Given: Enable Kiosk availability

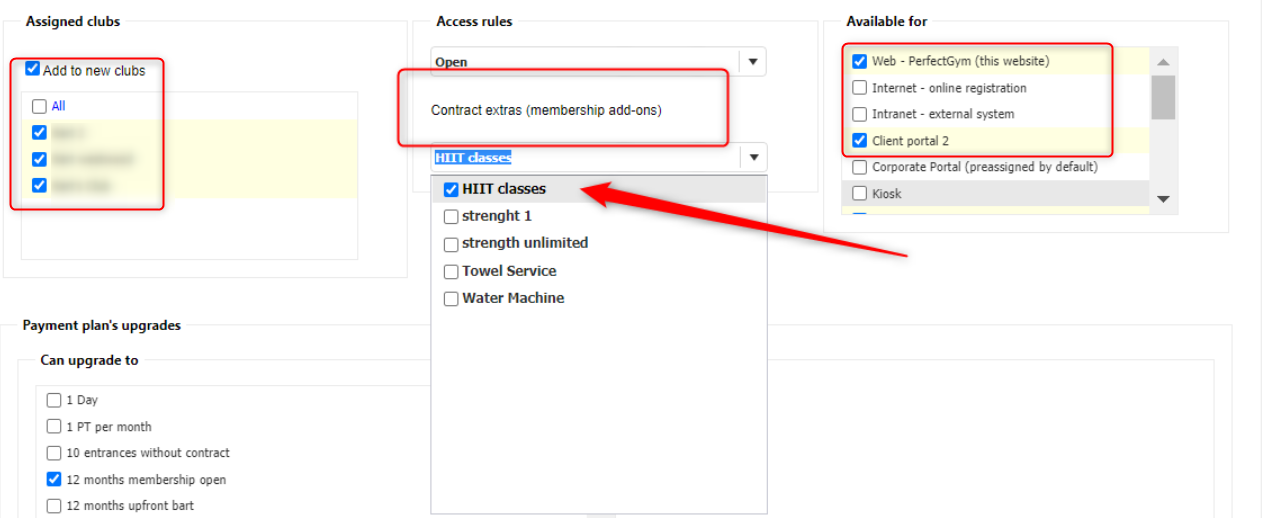Looking at the screenshot, I should click(859, 193).
